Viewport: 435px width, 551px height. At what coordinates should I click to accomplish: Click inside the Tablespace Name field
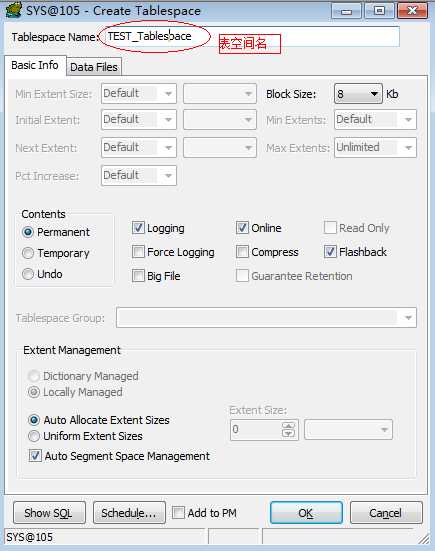249,37
